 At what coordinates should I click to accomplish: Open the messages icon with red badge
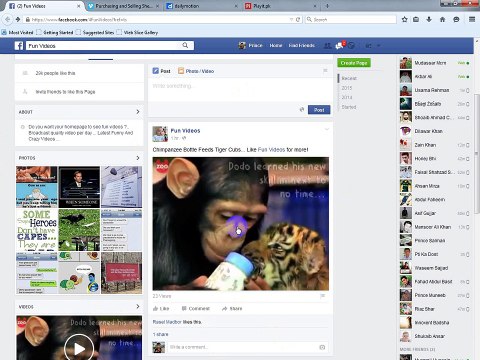point(340,46)
